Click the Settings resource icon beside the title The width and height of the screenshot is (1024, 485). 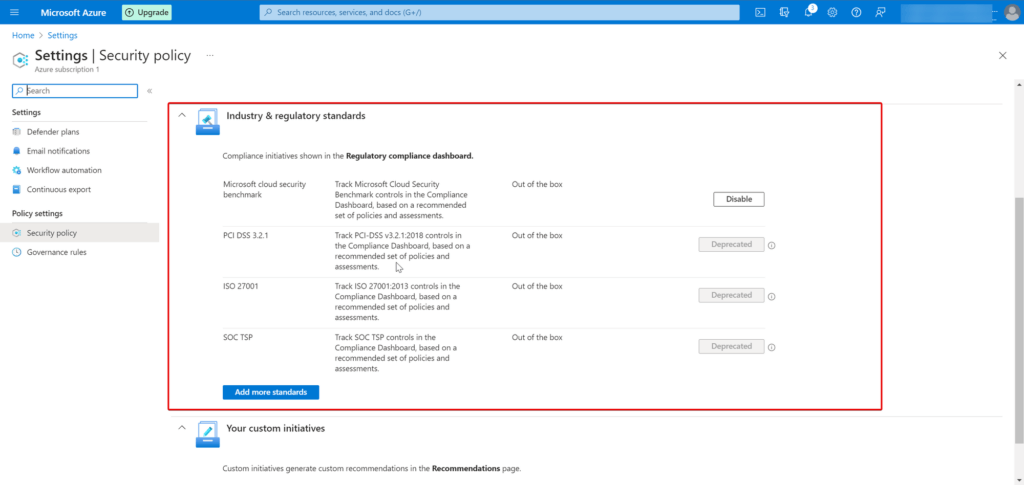coord(20,59)
